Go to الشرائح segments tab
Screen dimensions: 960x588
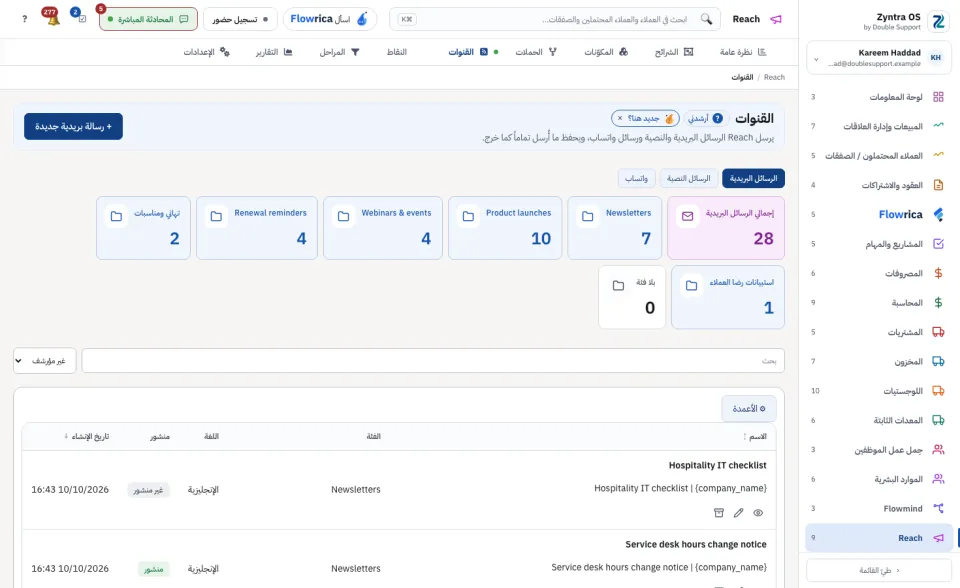pyautogui.click(x=673, y=52)
